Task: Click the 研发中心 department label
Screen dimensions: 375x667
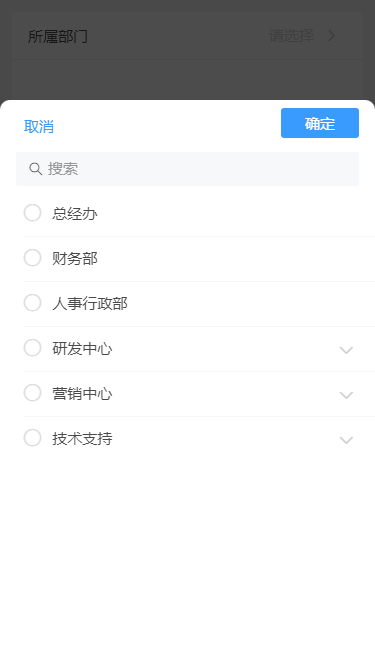Action: 82,349
